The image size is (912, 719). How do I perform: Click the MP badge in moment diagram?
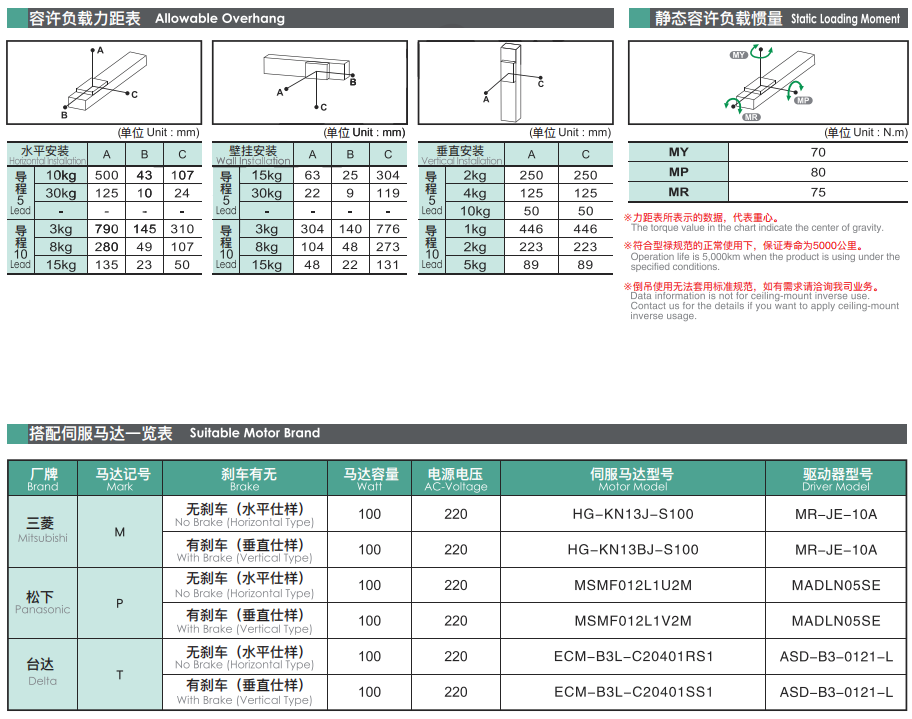pyautogui.click(x=802, y=100)
